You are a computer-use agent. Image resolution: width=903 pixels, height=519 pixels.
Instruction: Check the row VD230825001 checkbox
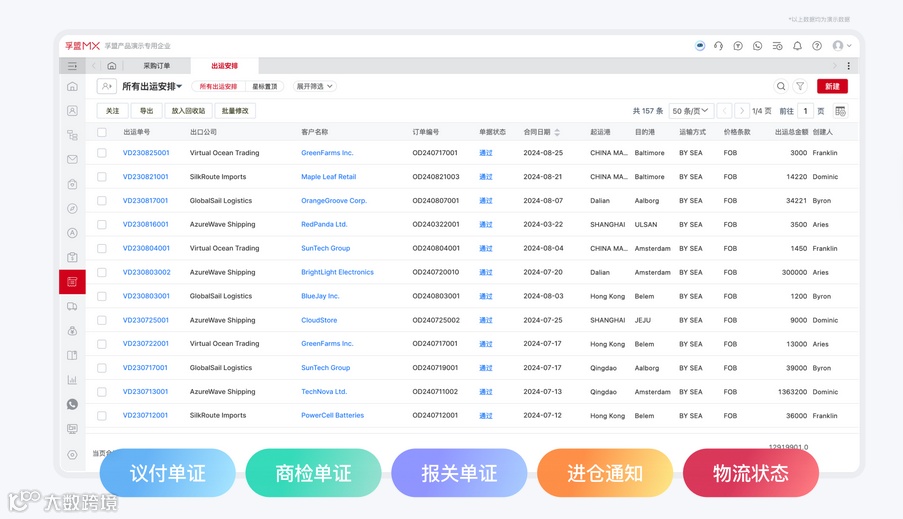[102, 153]
